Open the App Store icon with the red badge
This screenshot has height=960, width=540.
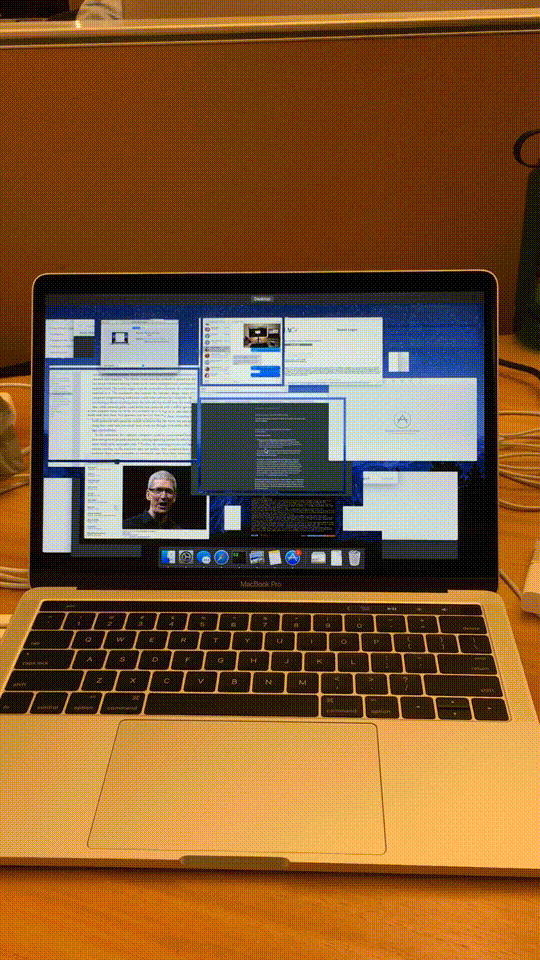point(293,557)
